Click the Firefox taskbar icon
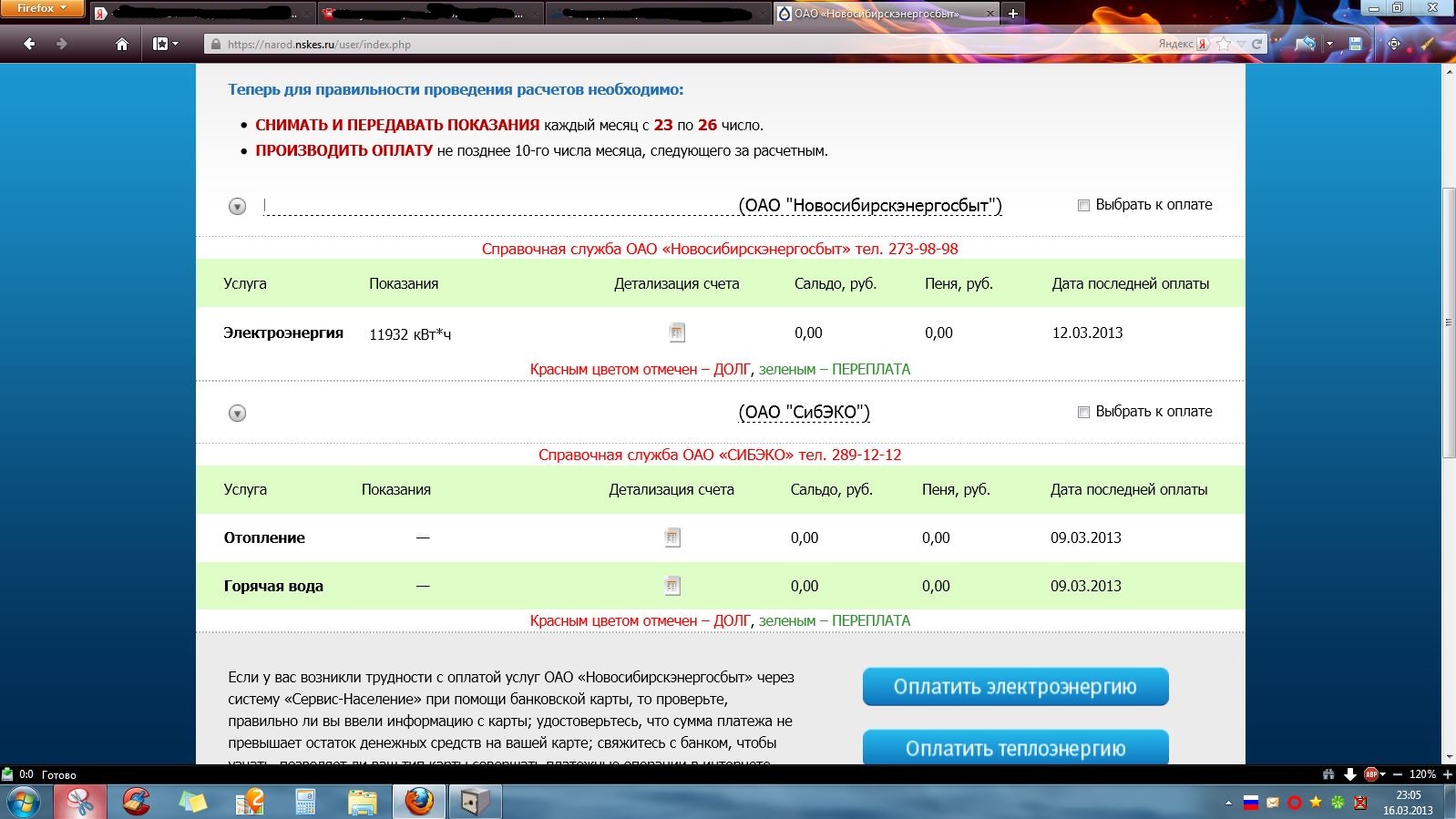 pos(419,803)
